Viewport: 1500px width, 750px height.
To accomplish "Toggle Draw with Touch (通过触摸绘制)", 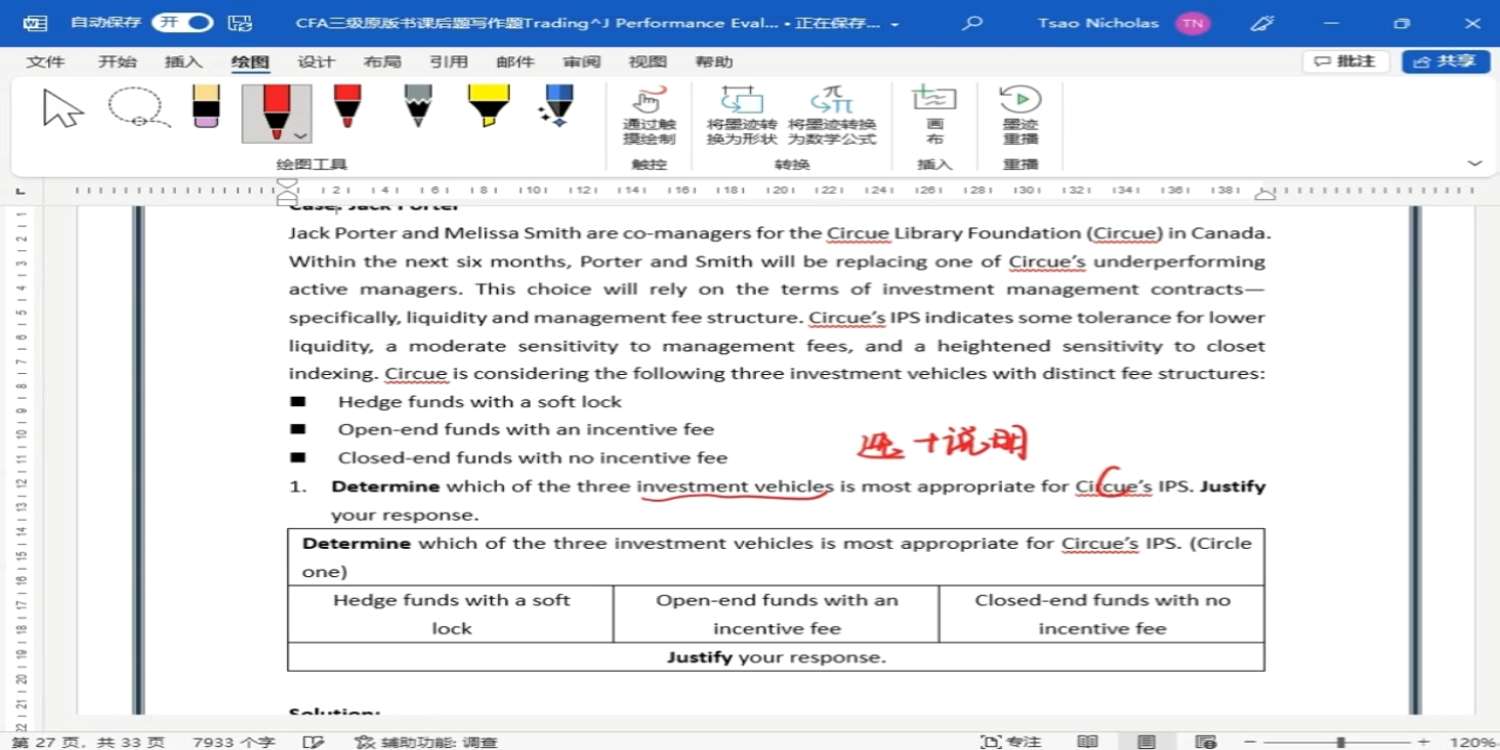I will (x=649, y=115).
